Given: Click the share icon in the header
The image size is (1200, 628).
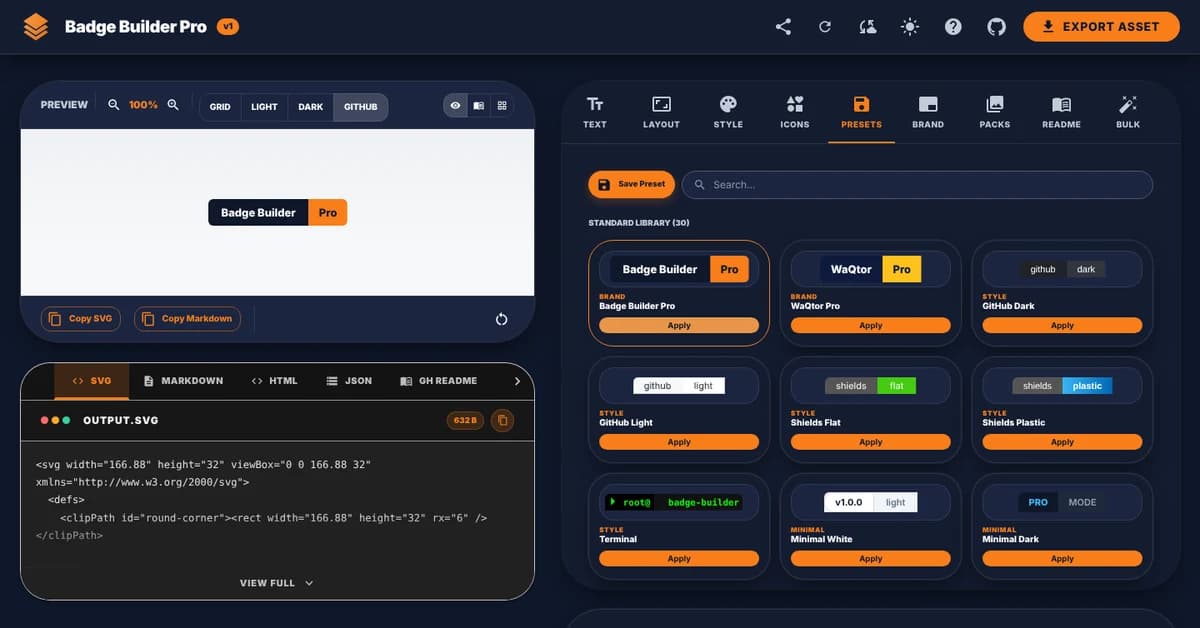Looking at the screenshot, I should 783,27.
